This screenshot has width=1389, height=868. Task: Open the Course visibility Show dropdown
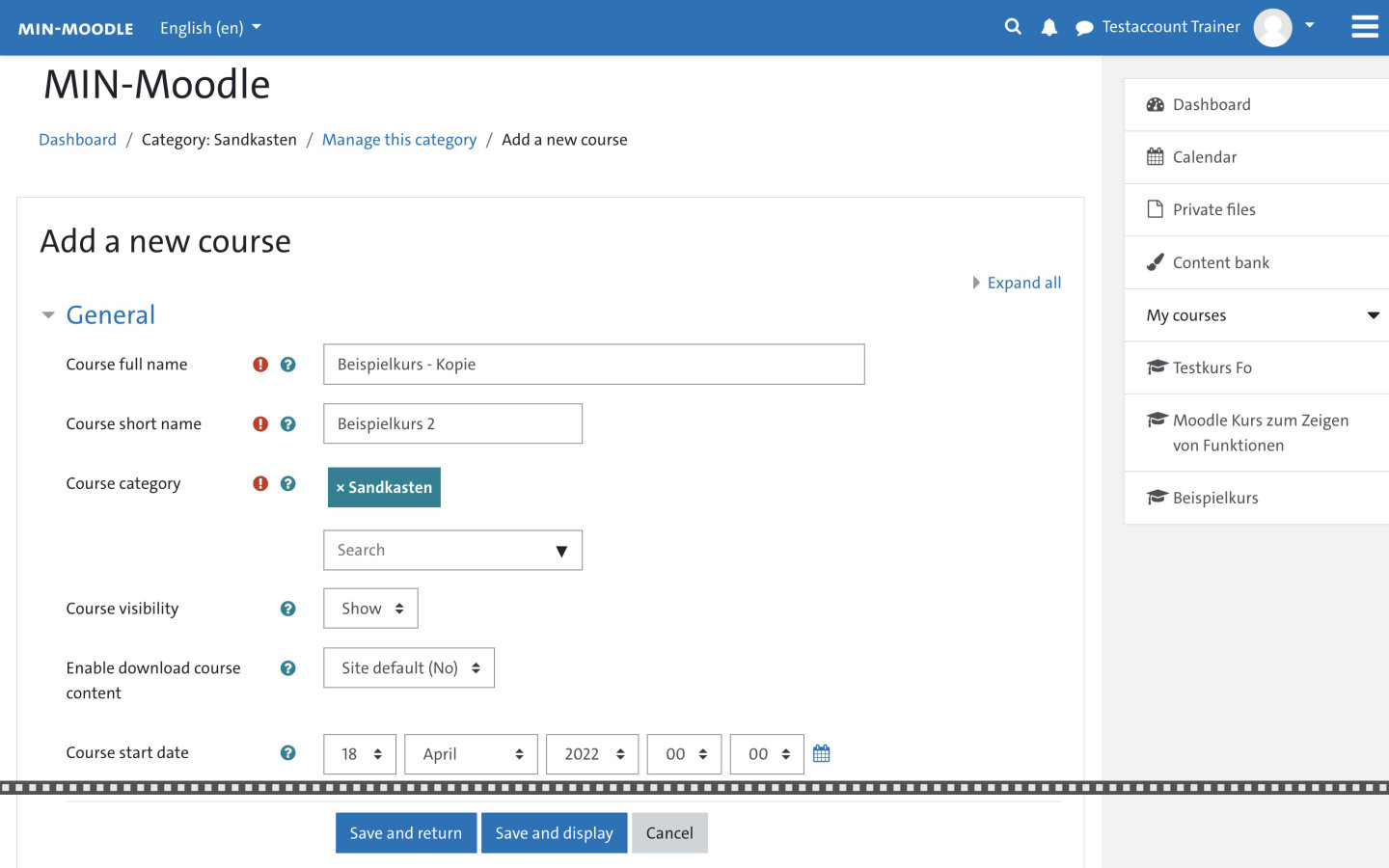[x=370, y=609]
